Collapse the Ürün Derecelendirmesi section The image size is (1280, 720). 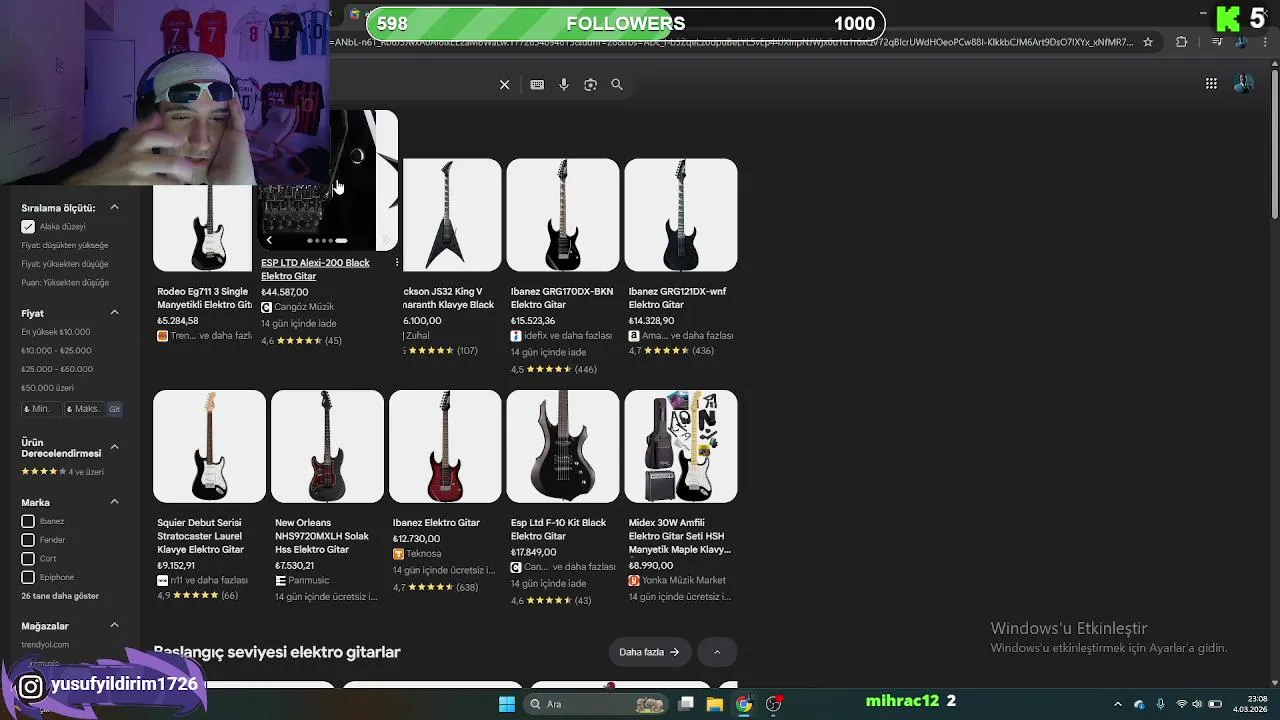coord(114,447)
